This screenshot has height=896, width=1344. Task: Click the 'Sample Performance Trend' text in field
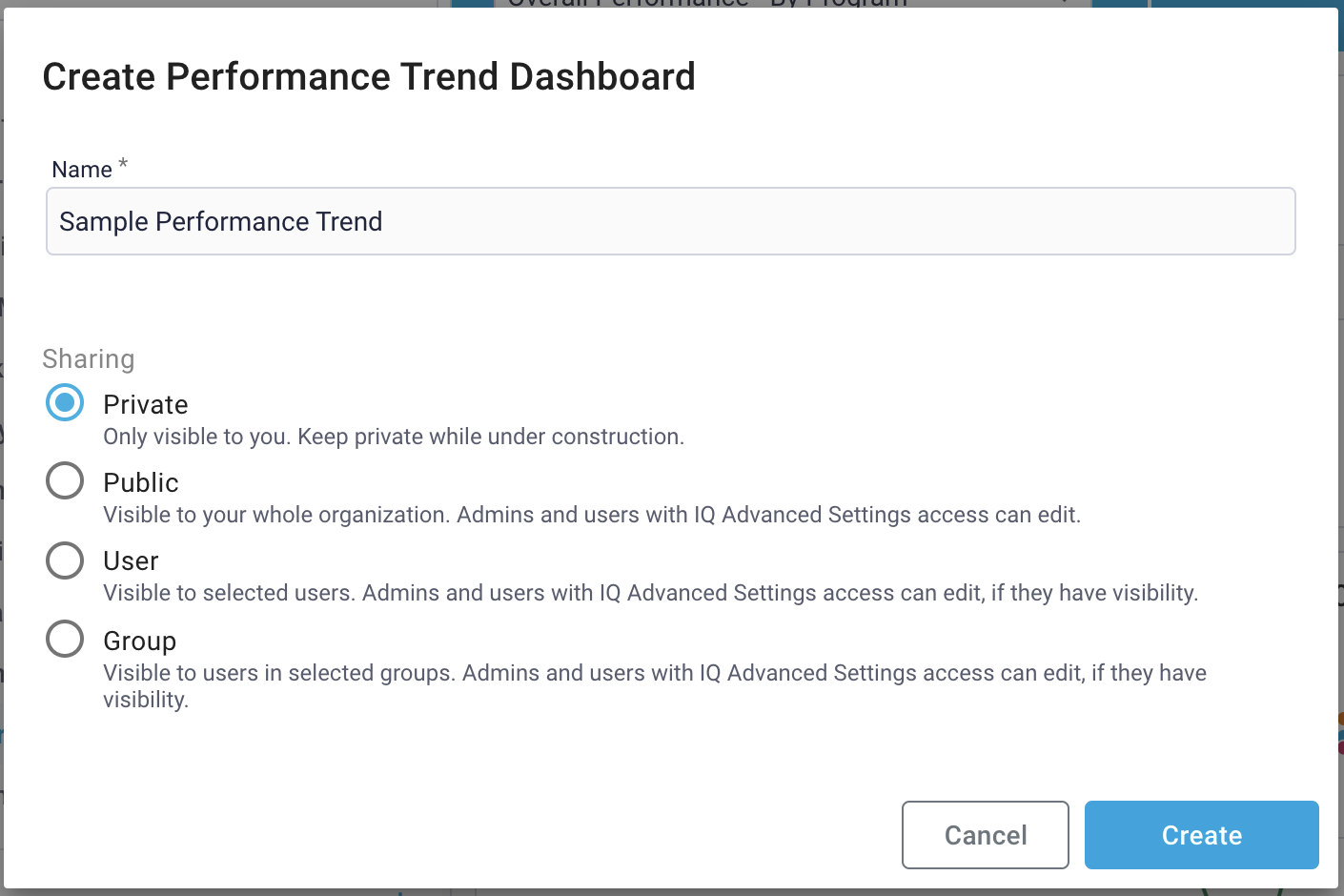220,222
